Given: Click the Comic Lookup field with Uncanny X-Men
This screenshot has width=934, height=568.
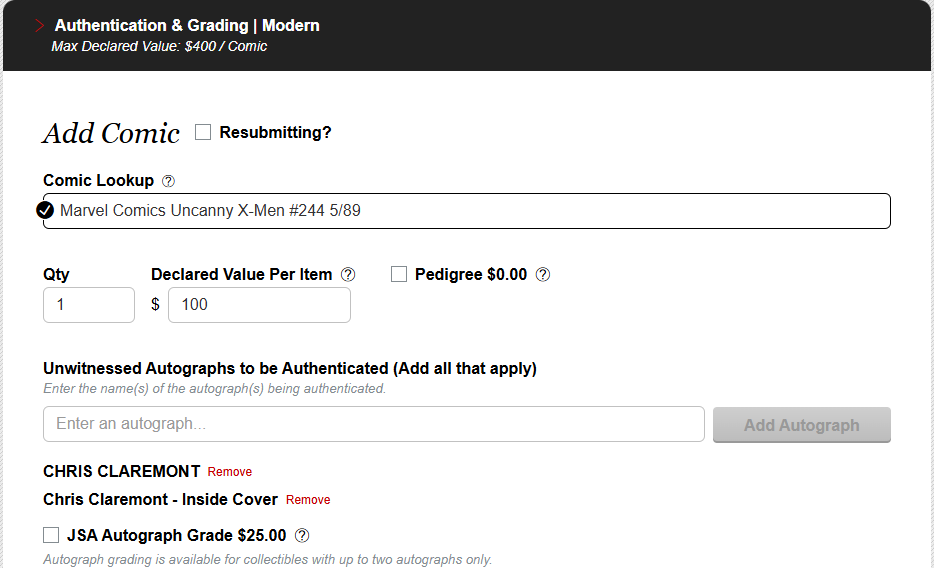Looking at the screenshot, I should tap(470, 211).
